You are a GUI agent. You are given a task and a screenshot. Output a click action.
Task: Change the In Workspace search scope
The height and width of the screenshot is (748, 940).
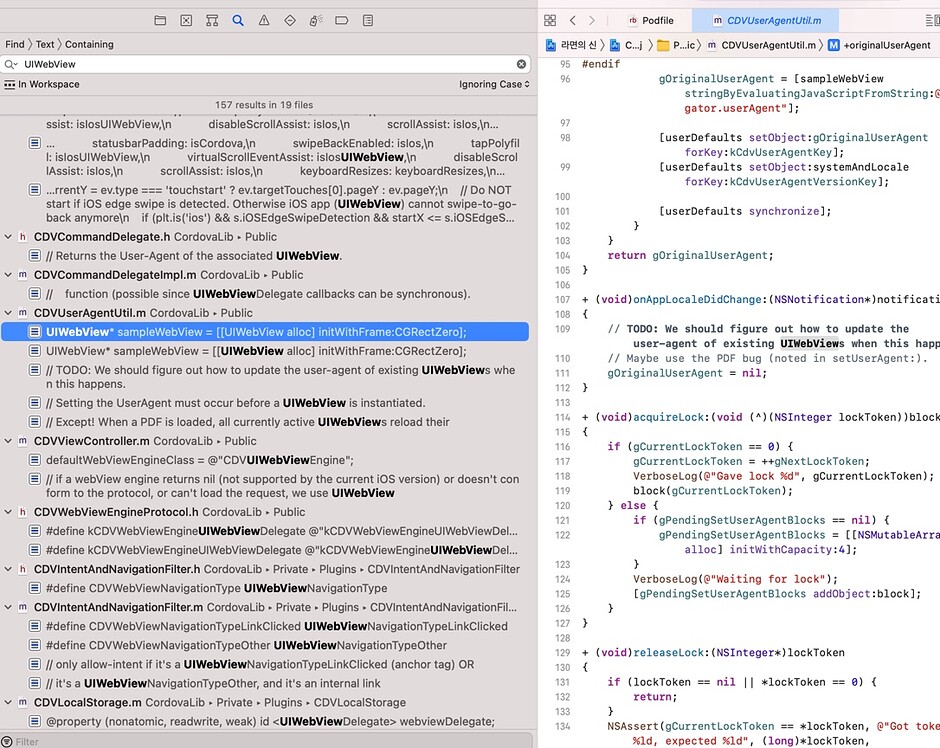41,85
